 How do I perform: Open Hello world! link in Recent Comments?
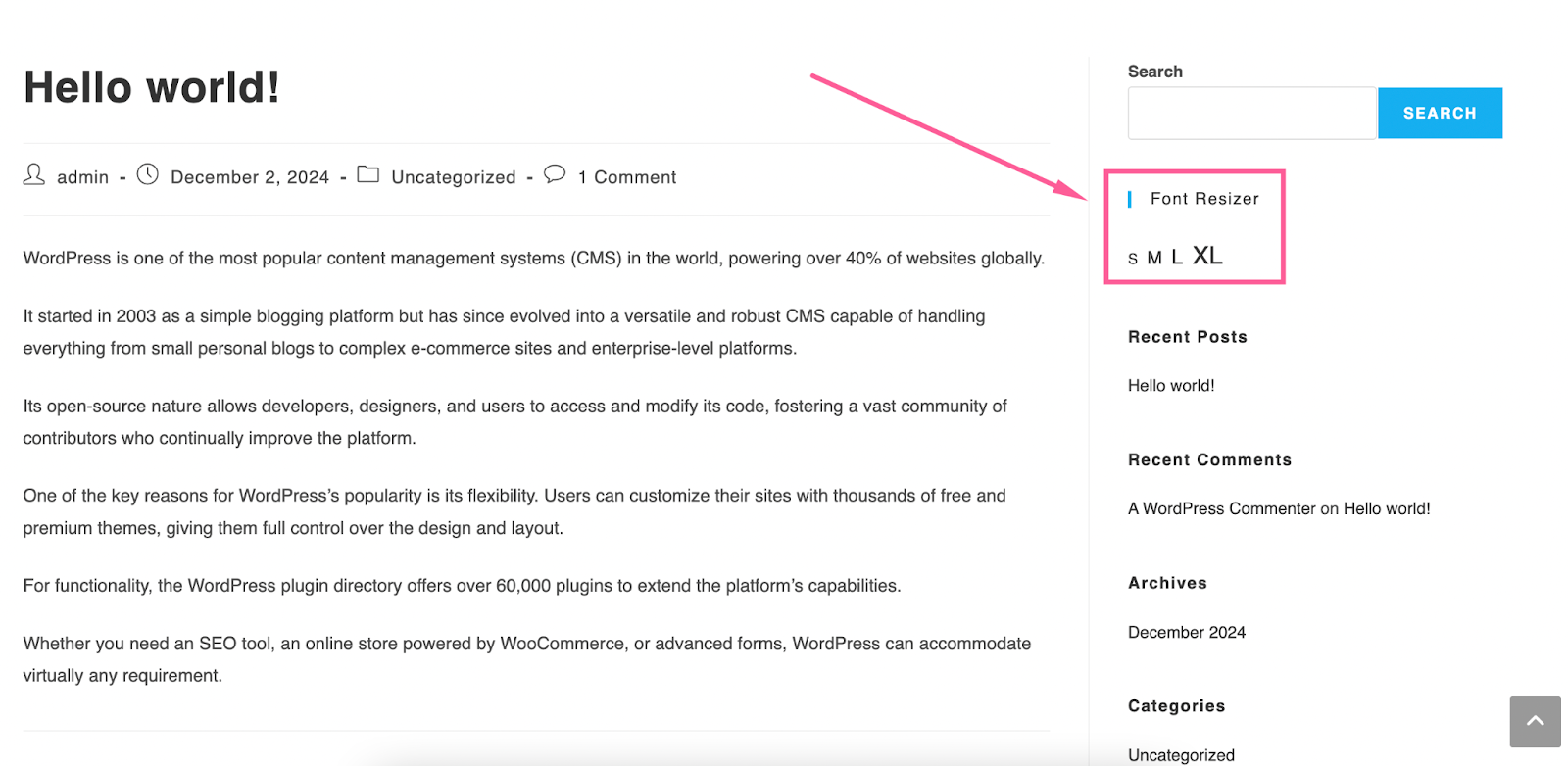point(1387,509)
